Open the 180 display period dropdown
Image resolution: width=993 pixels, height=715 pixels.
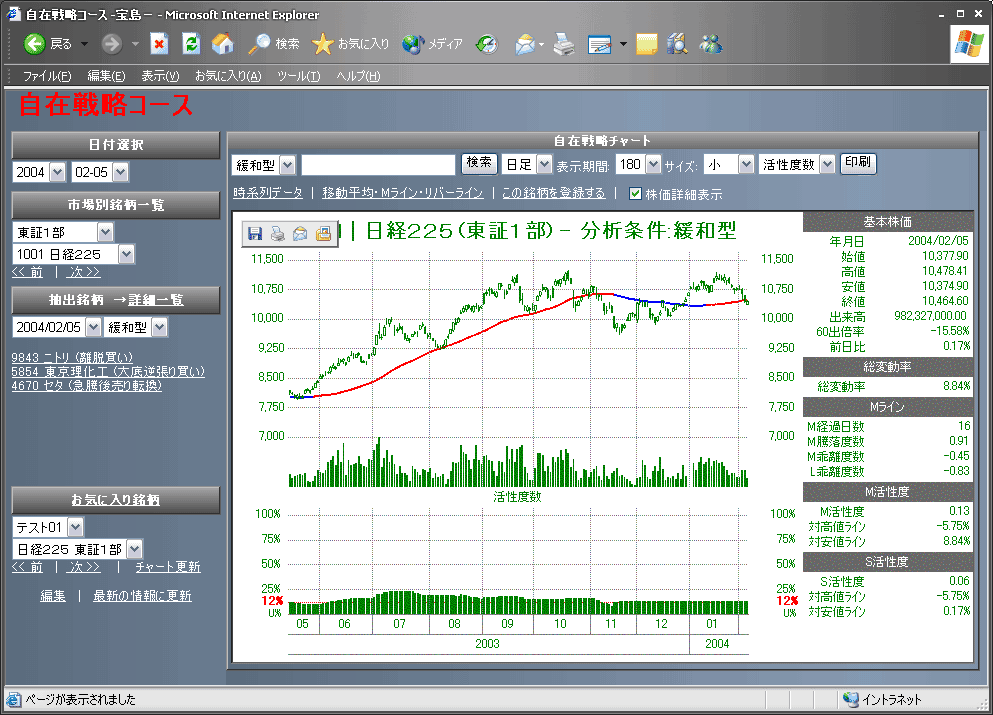(654, 165)
